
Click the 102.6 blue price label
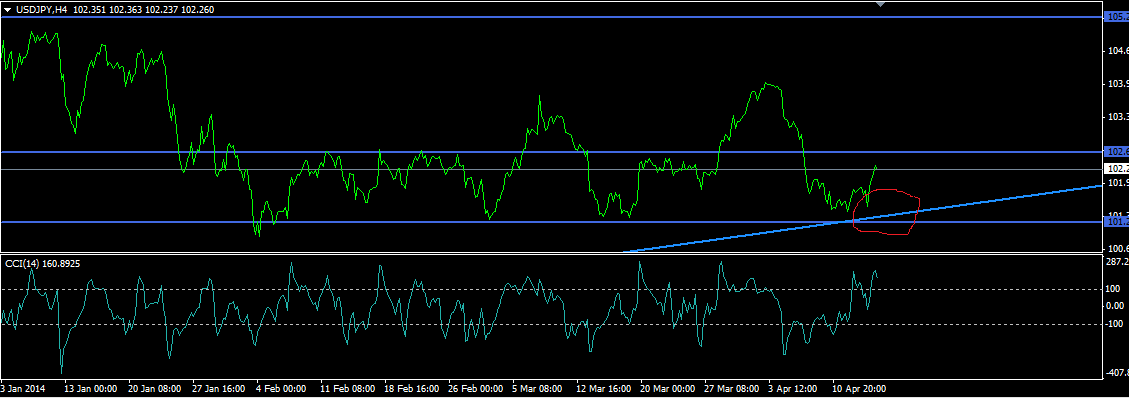(x=1116, y=152)
